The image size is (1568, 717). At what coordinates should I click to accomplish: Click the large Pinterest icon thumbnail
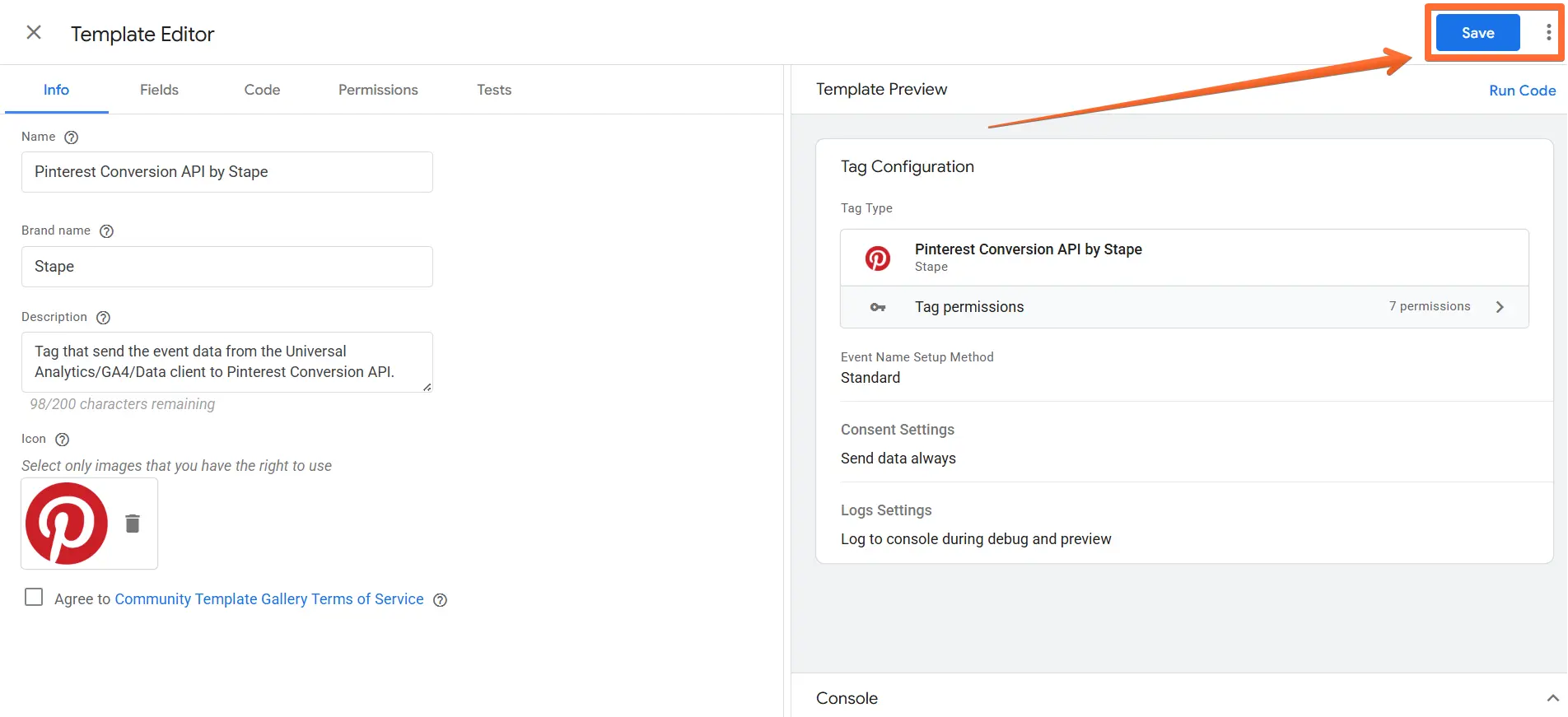click(x=67, y=524)
